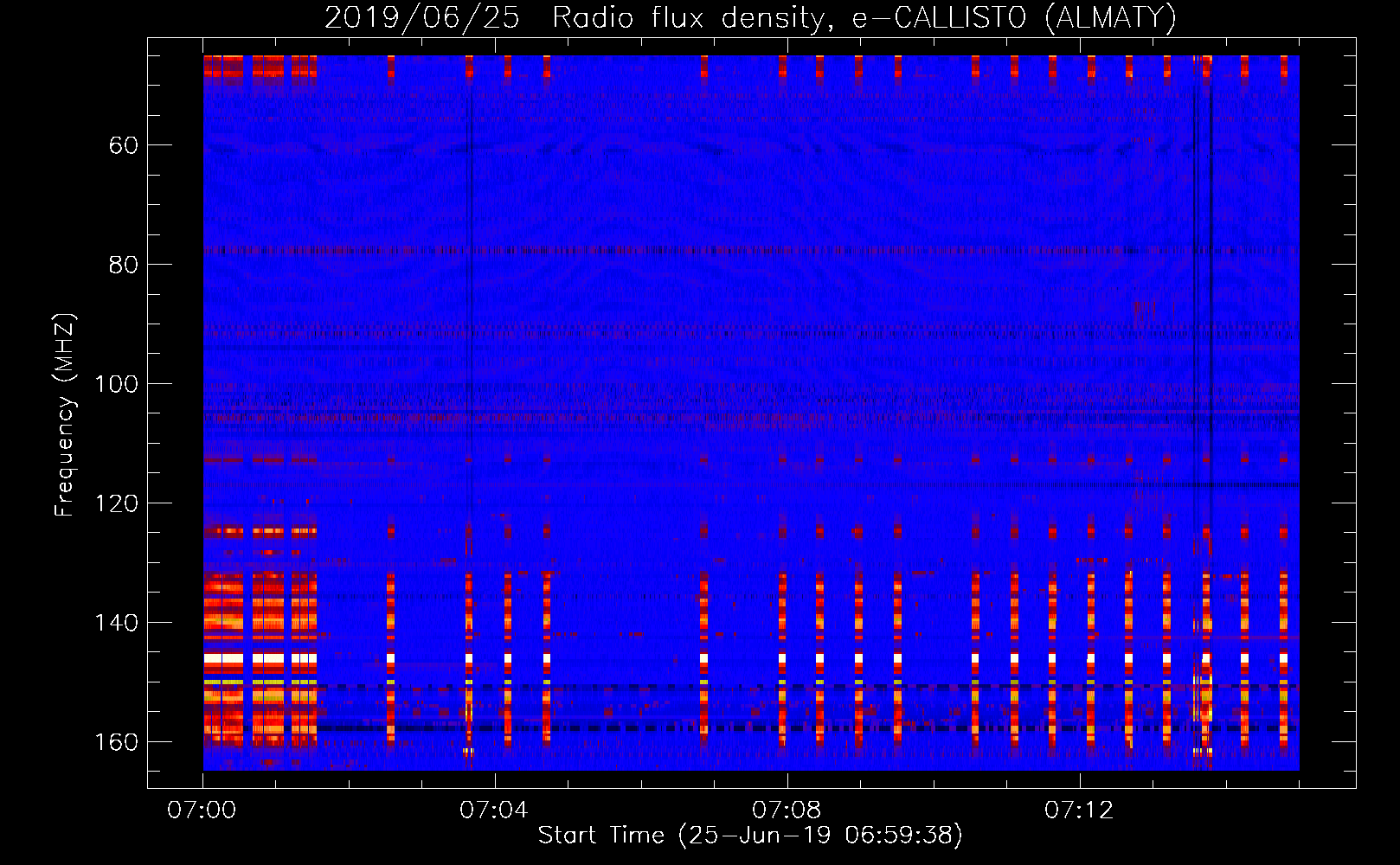
Task: Select the 07:00 time tick label
Action: [202, 811]
